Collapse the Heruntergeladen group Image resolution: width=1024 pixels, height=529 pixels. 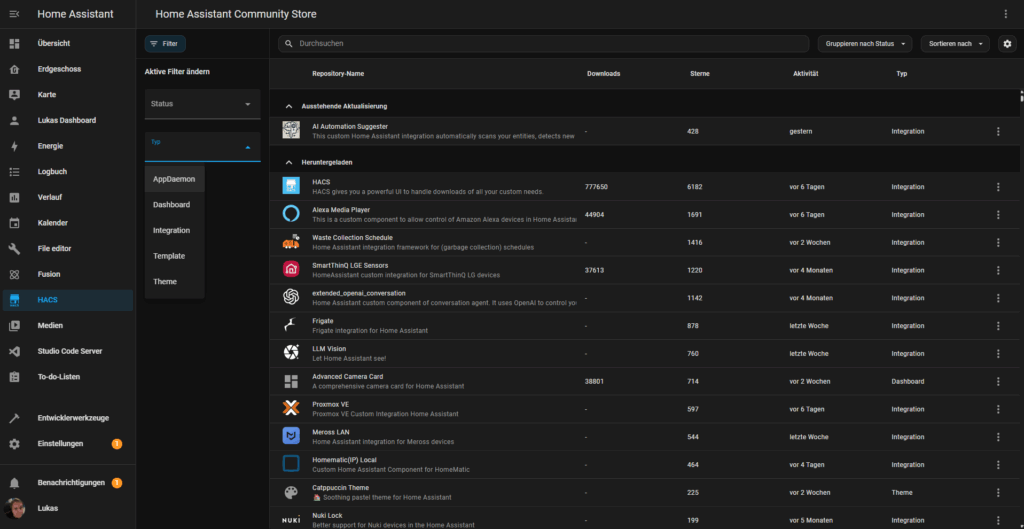coord(289,162)
